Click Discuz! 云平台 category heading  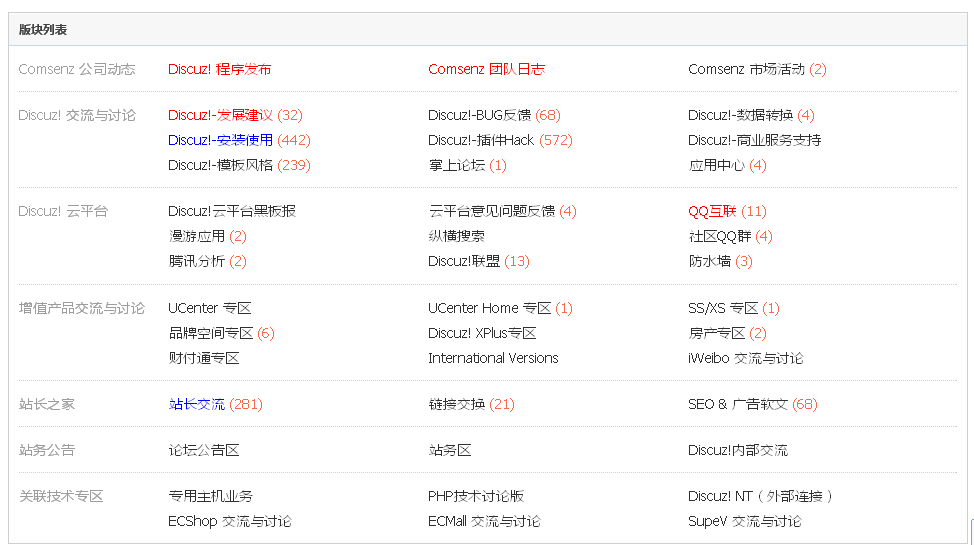(63, 211)
